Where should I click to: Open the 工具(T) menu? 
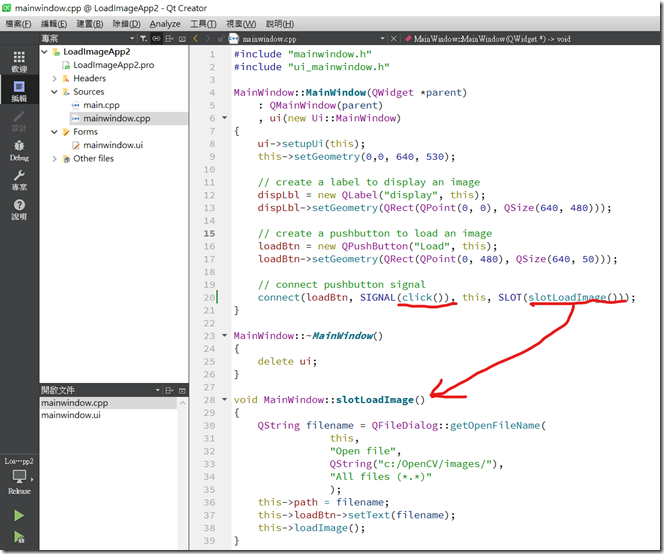pos(203,23)
